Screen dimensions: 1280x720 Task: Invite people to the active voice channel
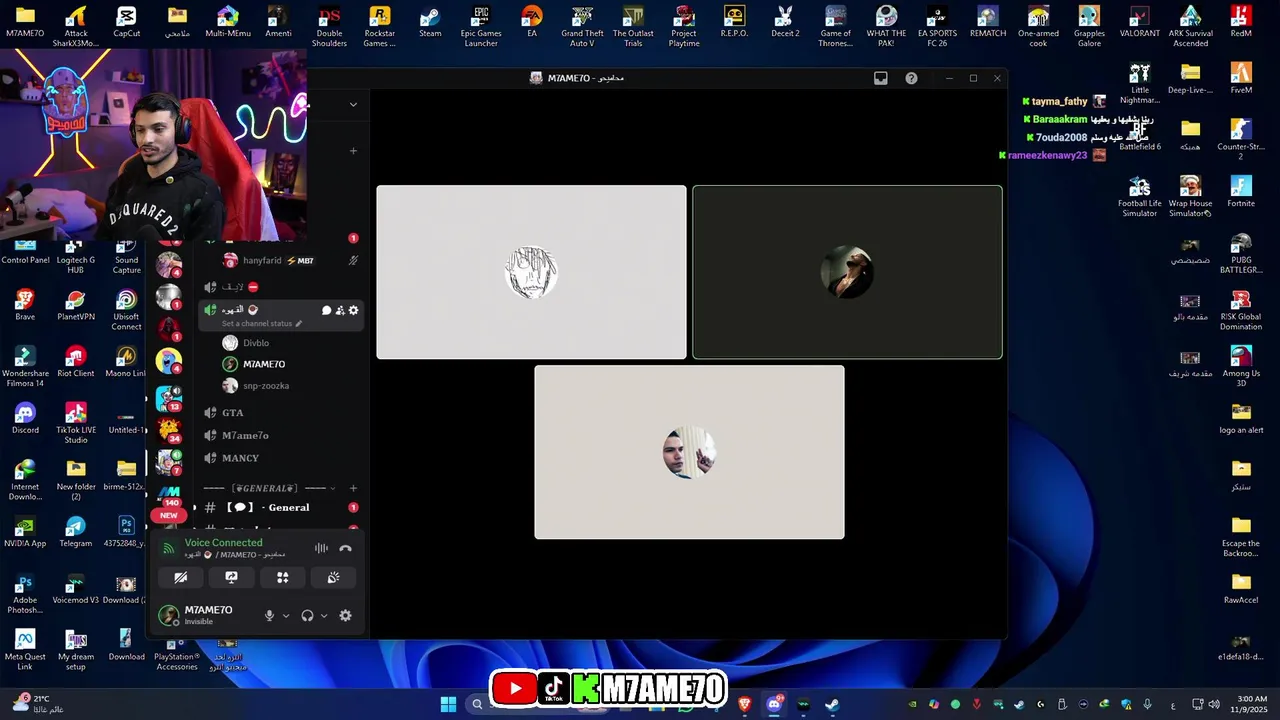340,311
